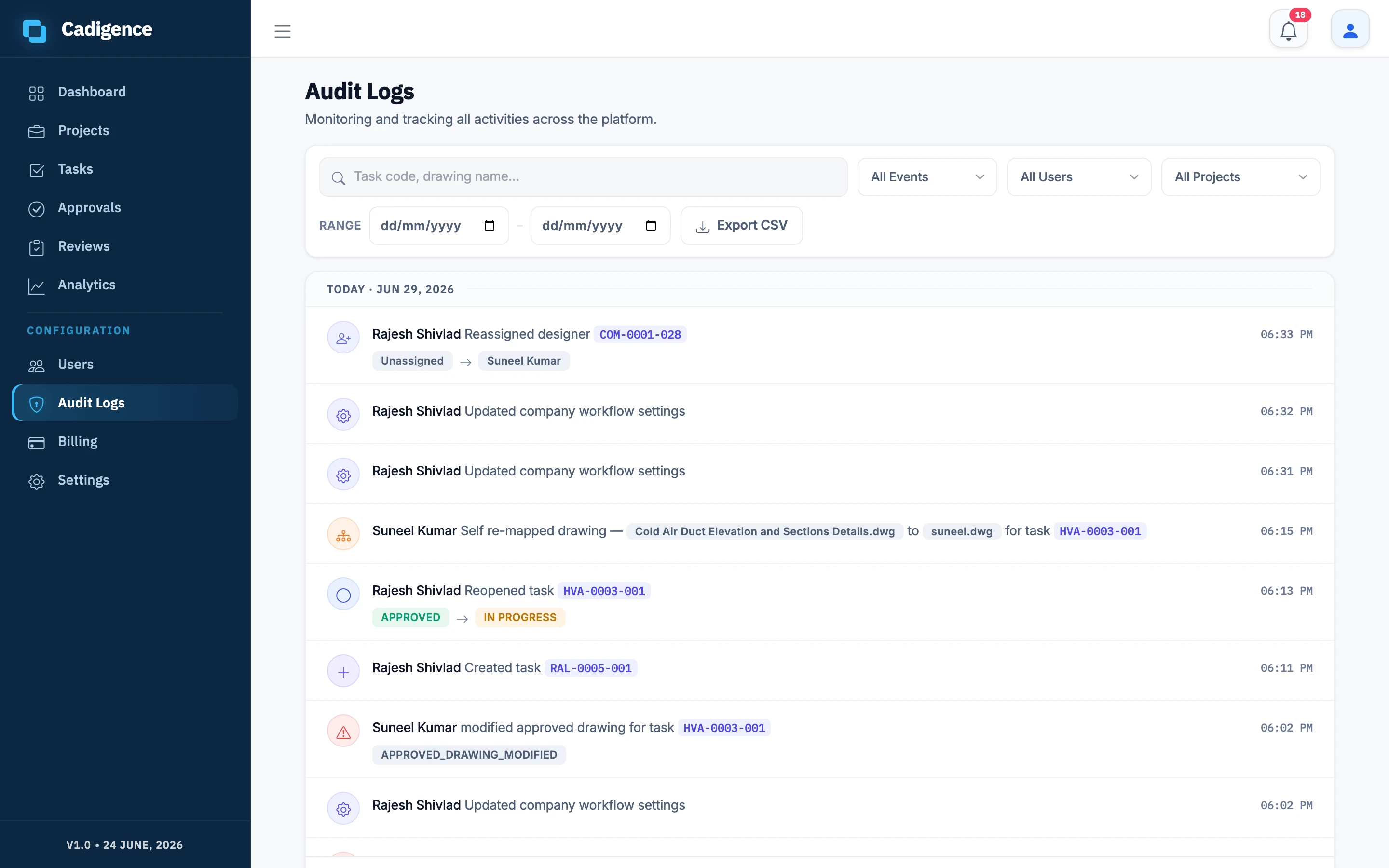Open Settings from sidebar
The height and width of the screenshot is (868, 1389).
(x=125, y=480)
